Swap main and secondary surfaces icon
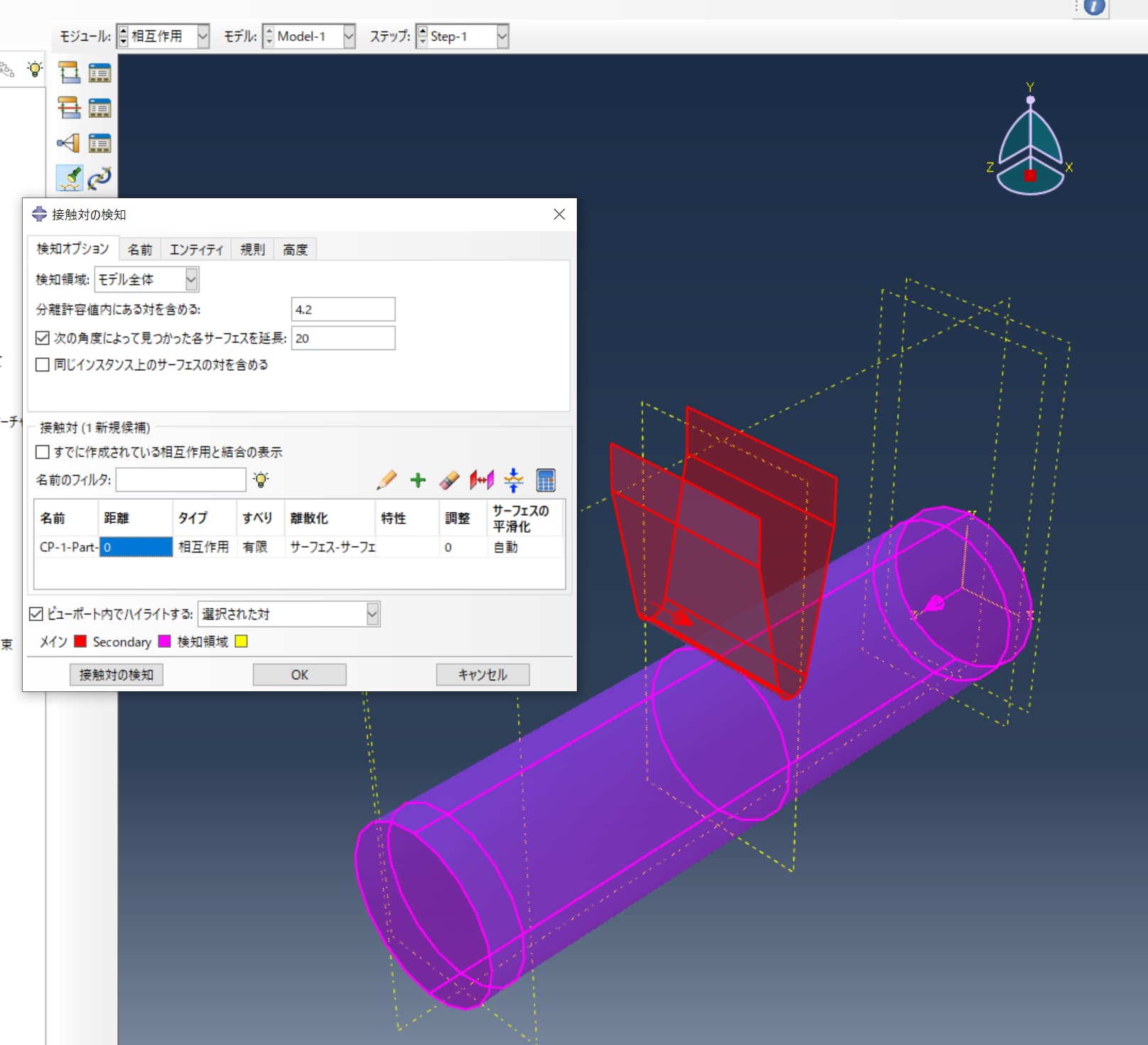The height and width of the screenshot is (1045, 1148). pyautogui.click(x=482, y=480)
